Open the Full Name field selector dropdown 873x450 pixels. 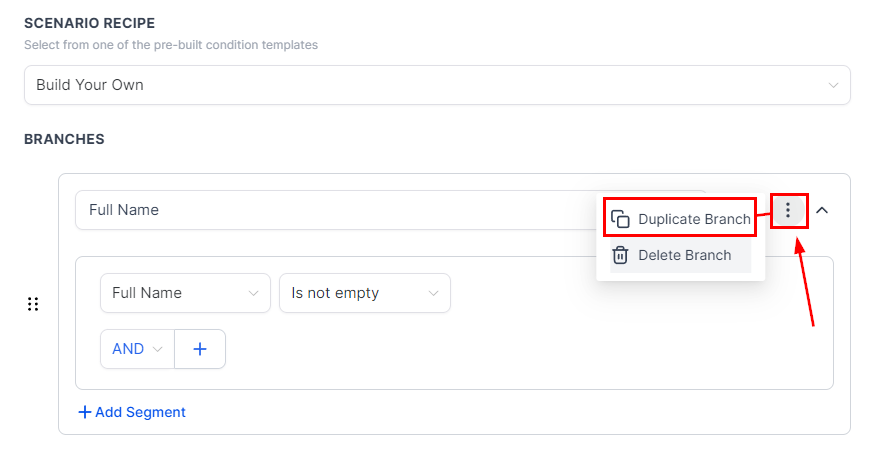[x=185, y=293]
